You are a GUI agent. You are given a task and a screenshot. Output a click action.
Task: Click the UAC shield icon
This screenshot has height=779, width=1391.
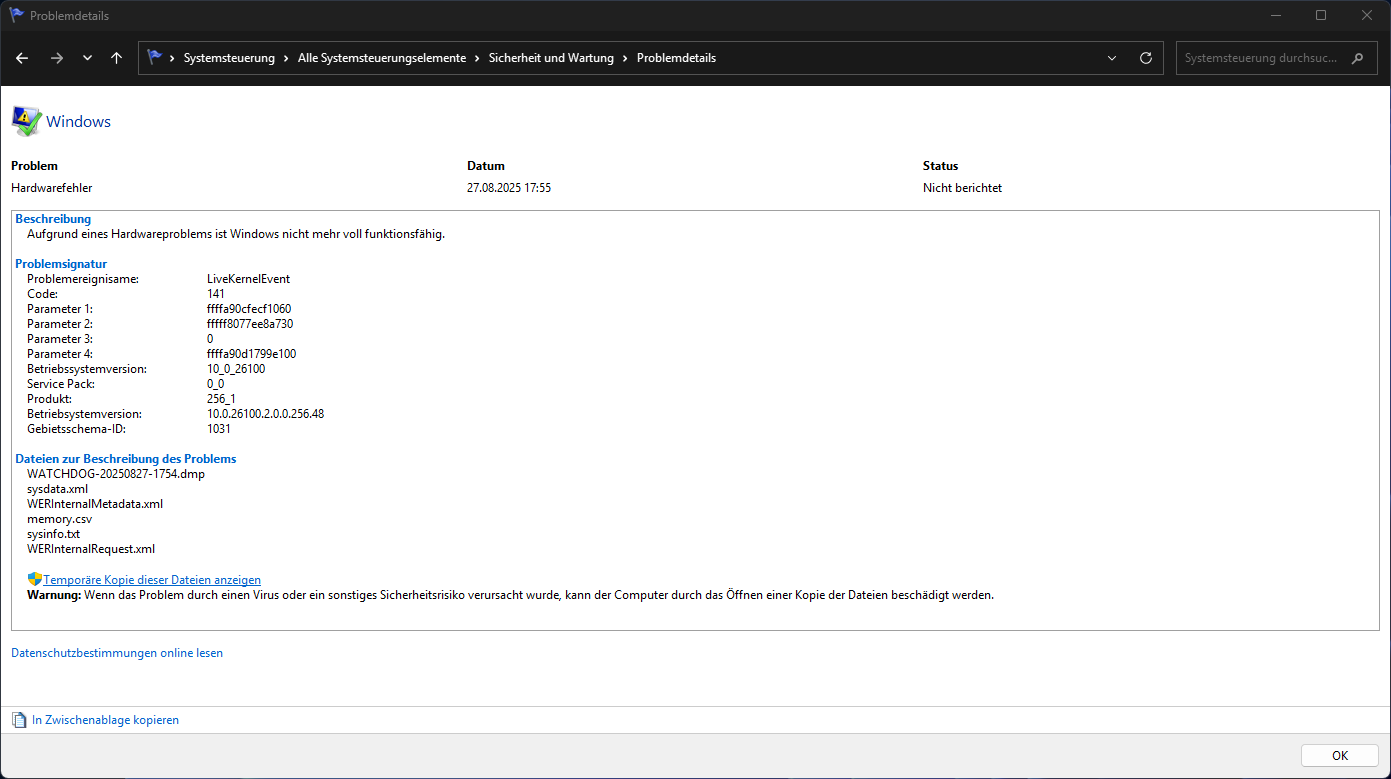pyautogui.click(x=35, y=579)
